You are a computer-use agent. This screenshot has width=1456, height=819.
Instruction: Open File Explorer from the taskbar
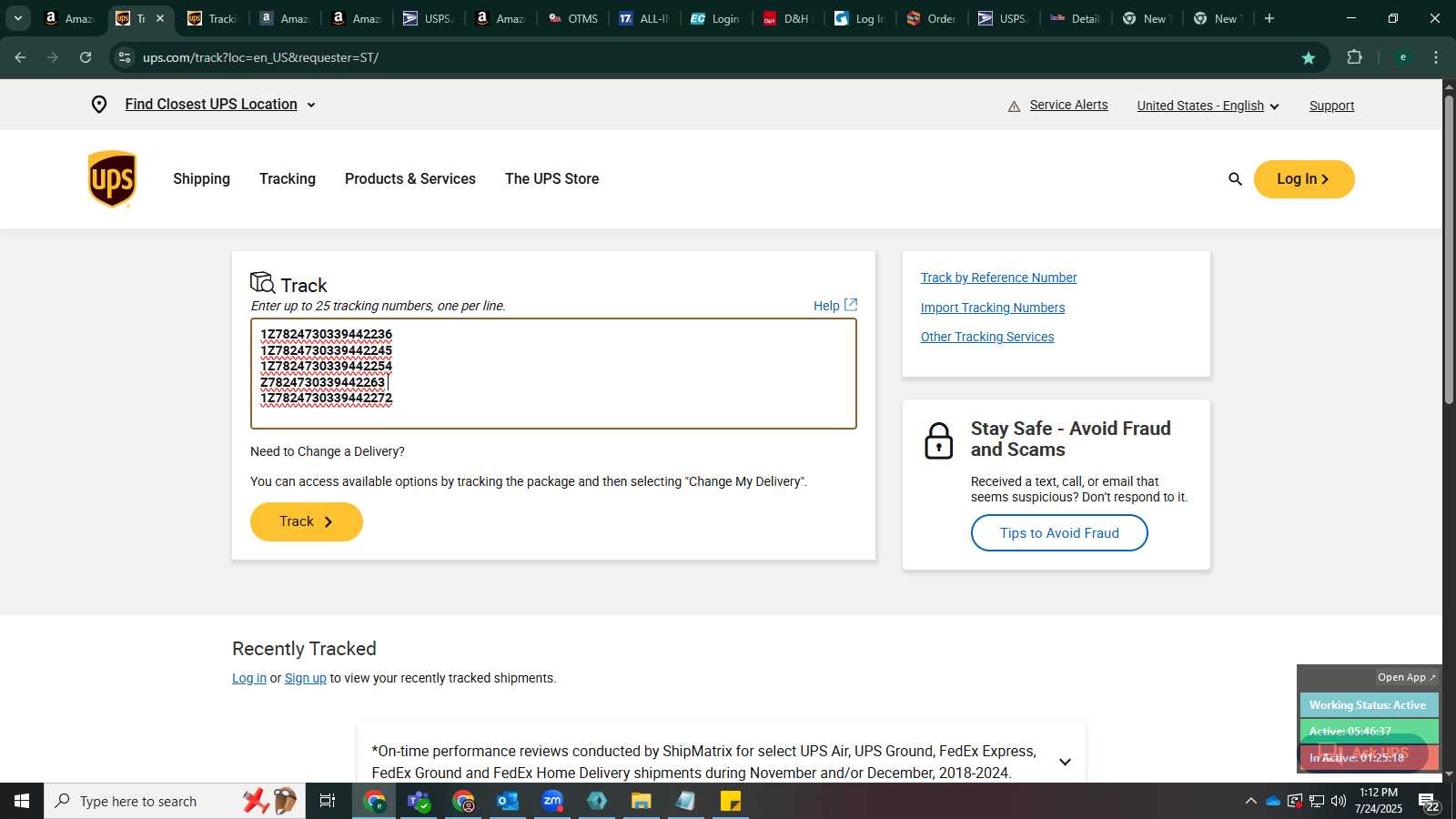[642, 801]
